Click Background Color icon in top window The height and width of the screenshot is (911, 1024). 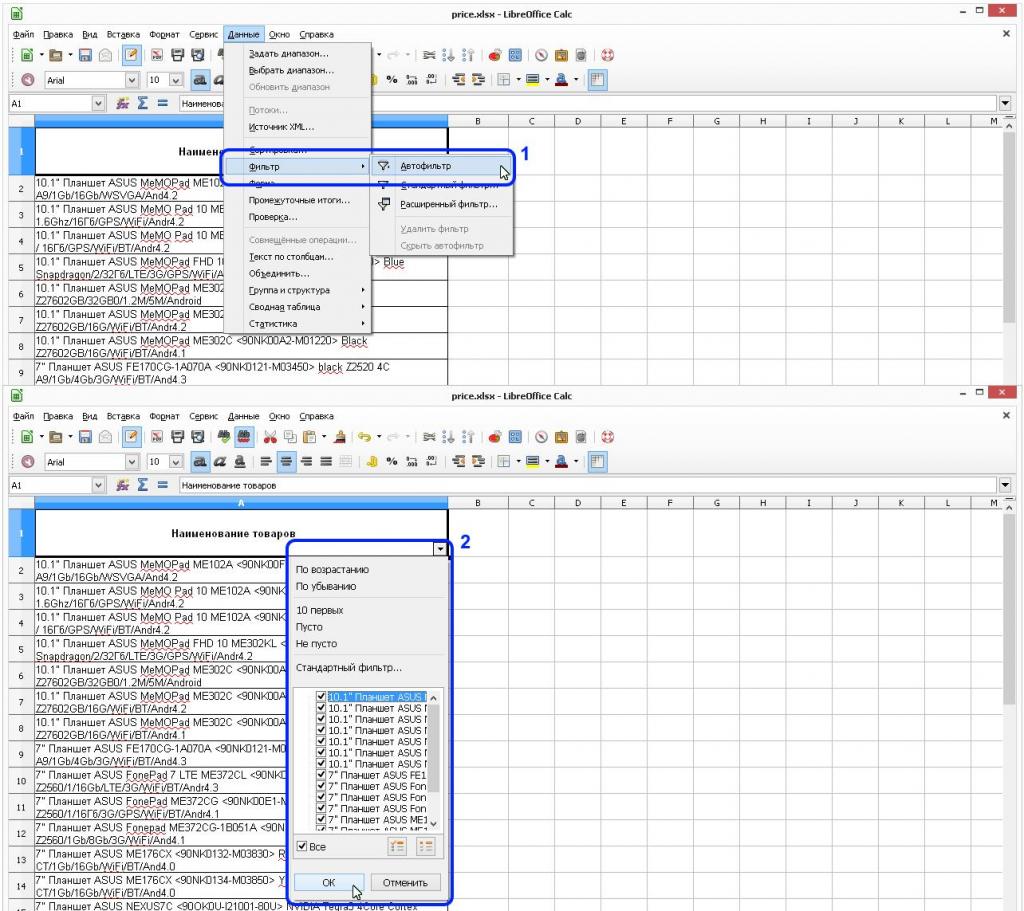(x=533, y=80)
